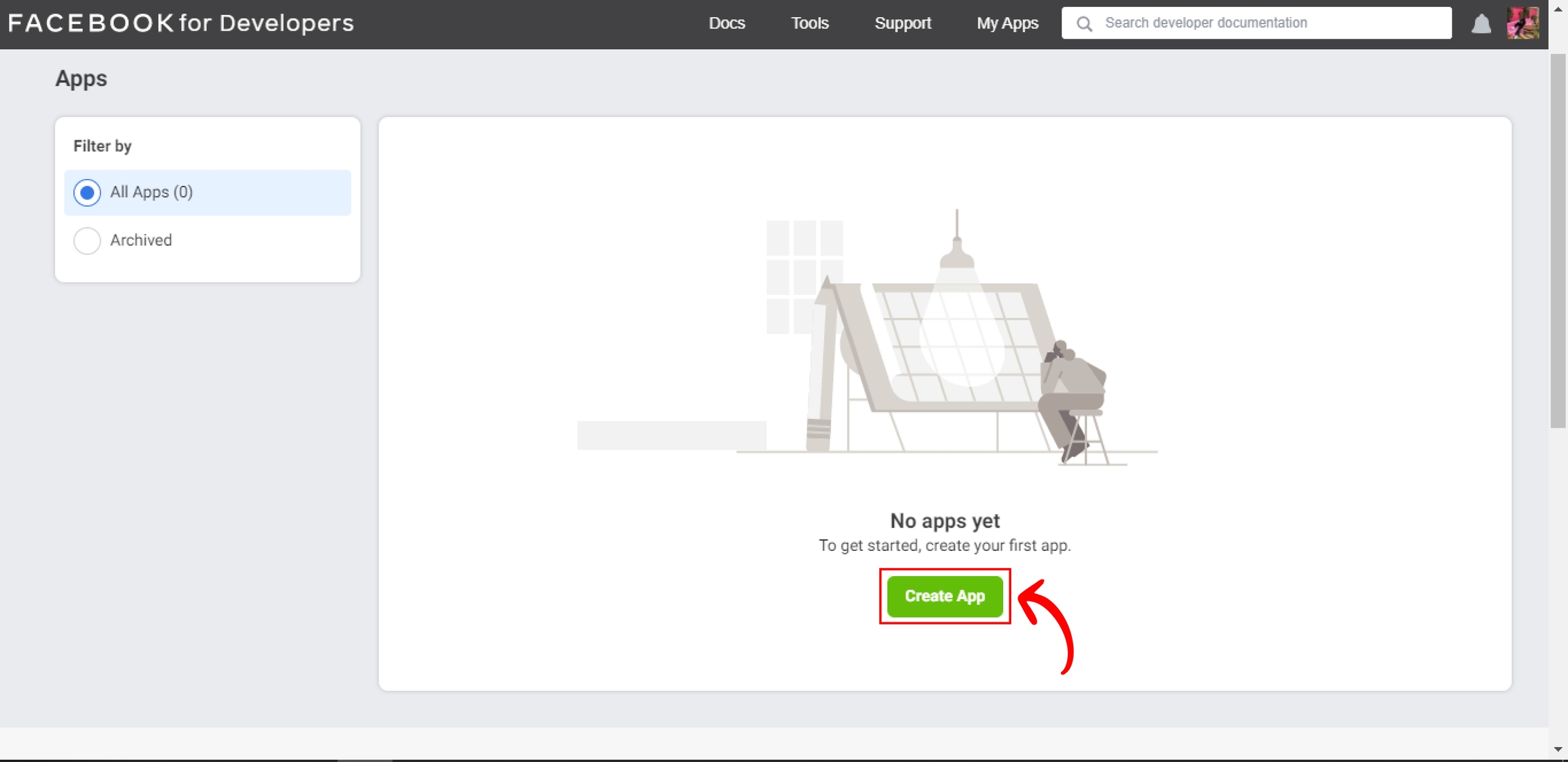1568x762 pixels.
Task: Open the Docs menu
Action: coord(727,23)
